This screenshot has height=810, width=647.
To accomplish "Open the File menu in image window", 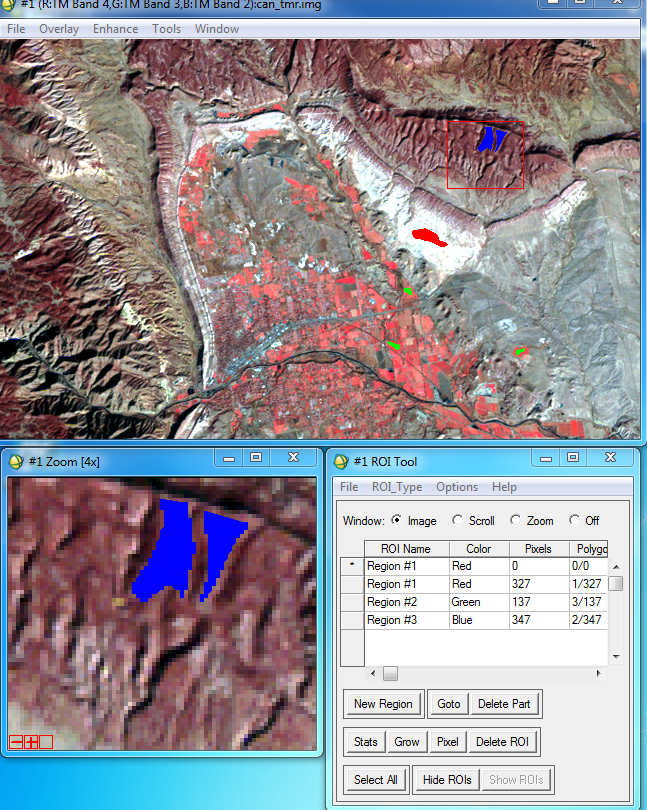I will 16,29.
